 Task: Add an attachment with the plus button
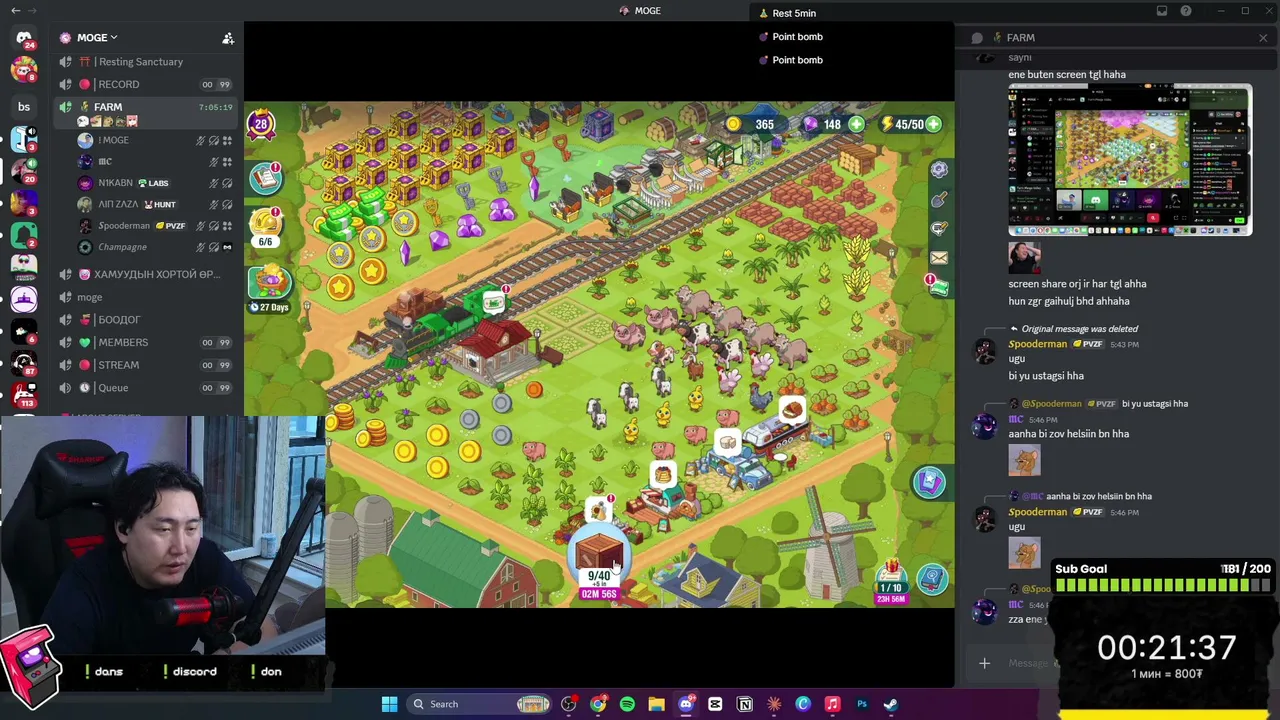point(984,663)
